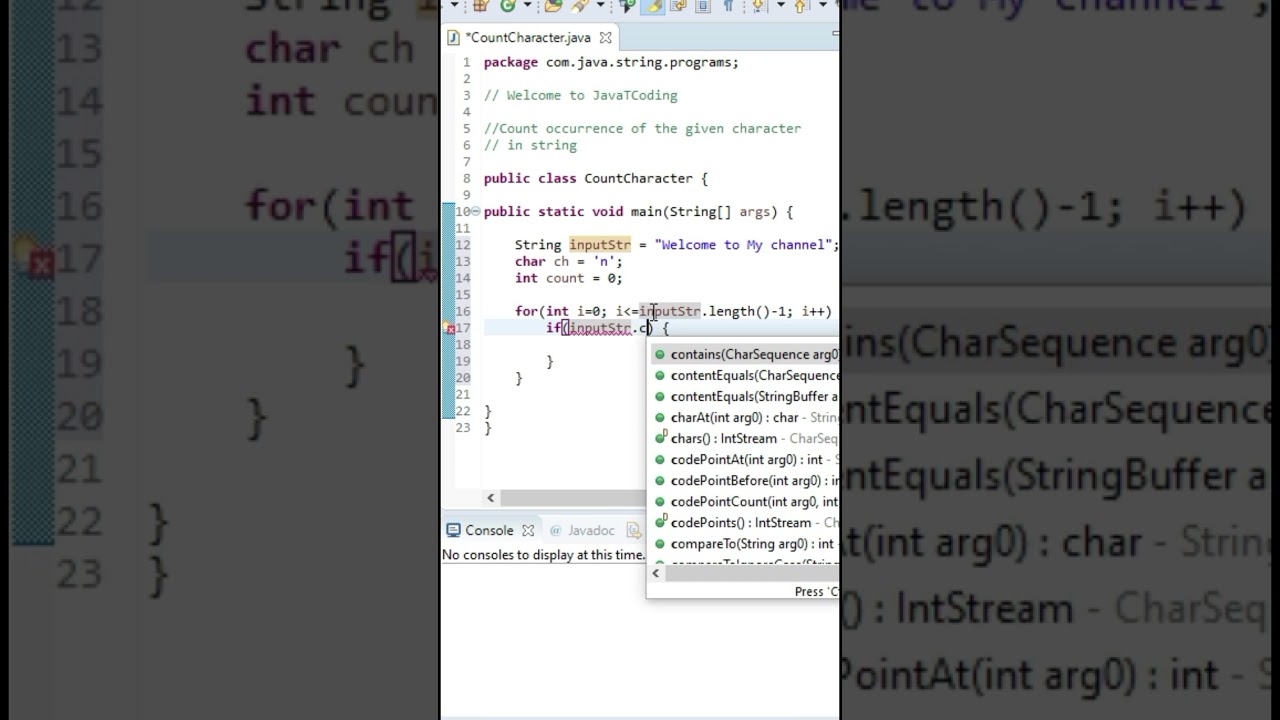
Task: Click the Declaration view icon next to Javadoc
Action: (633, 530)
